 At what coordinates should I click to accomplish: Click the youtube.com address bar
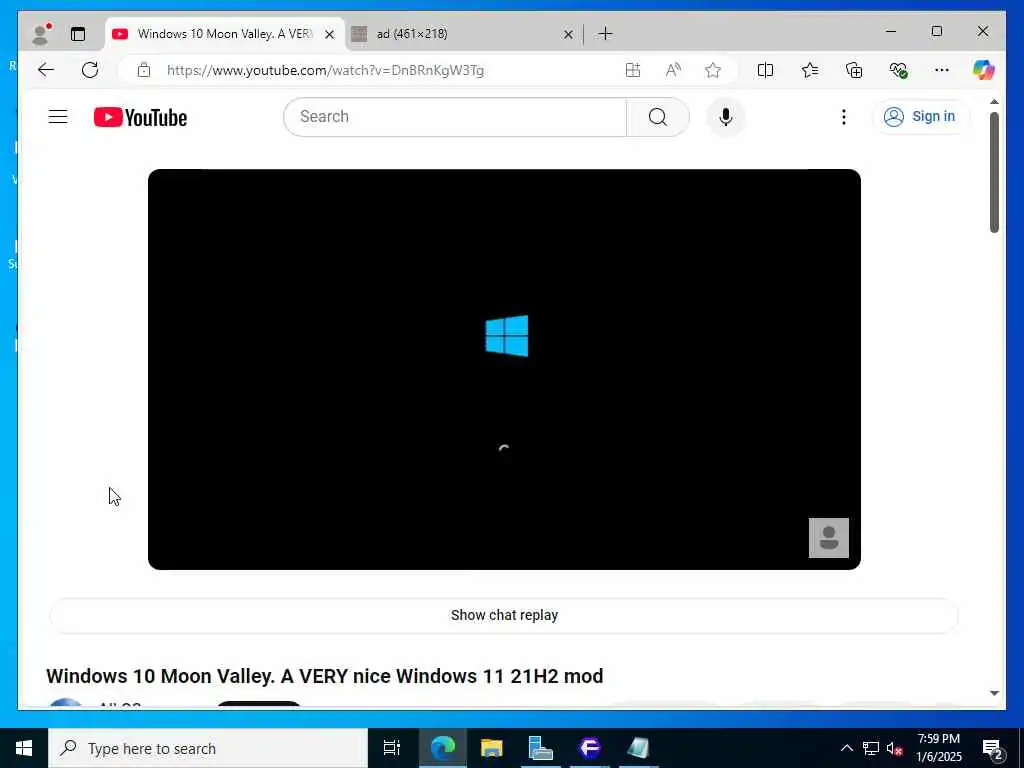[x=325, y=70]
